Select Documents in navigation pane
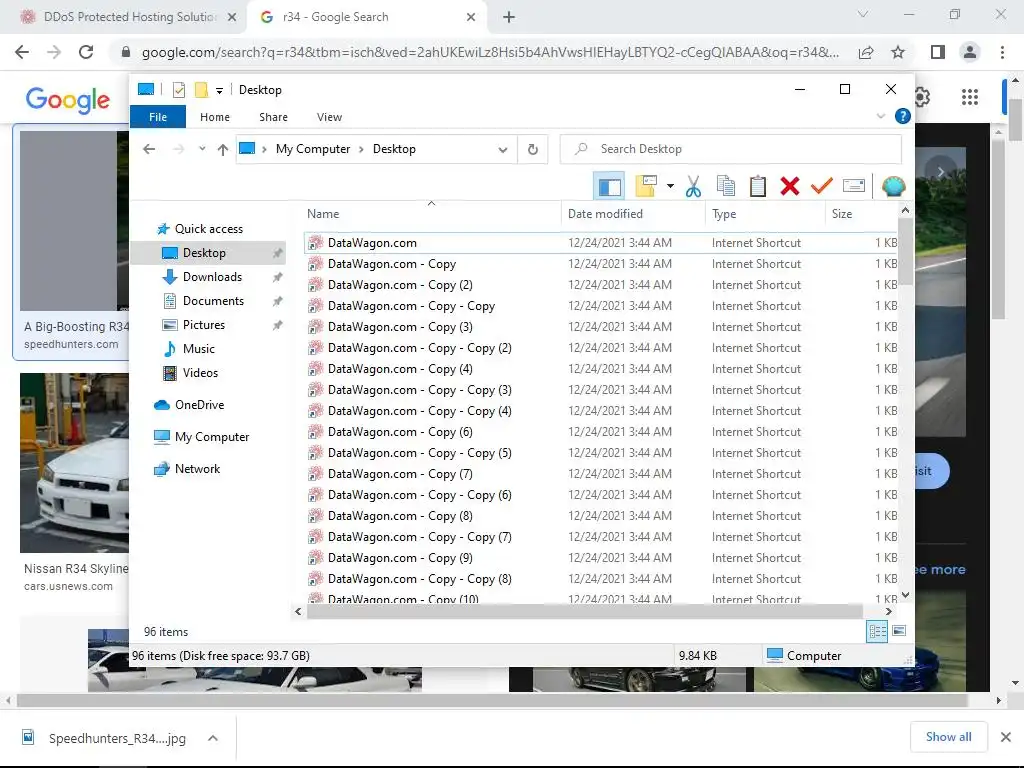 (x=213, y=301)
